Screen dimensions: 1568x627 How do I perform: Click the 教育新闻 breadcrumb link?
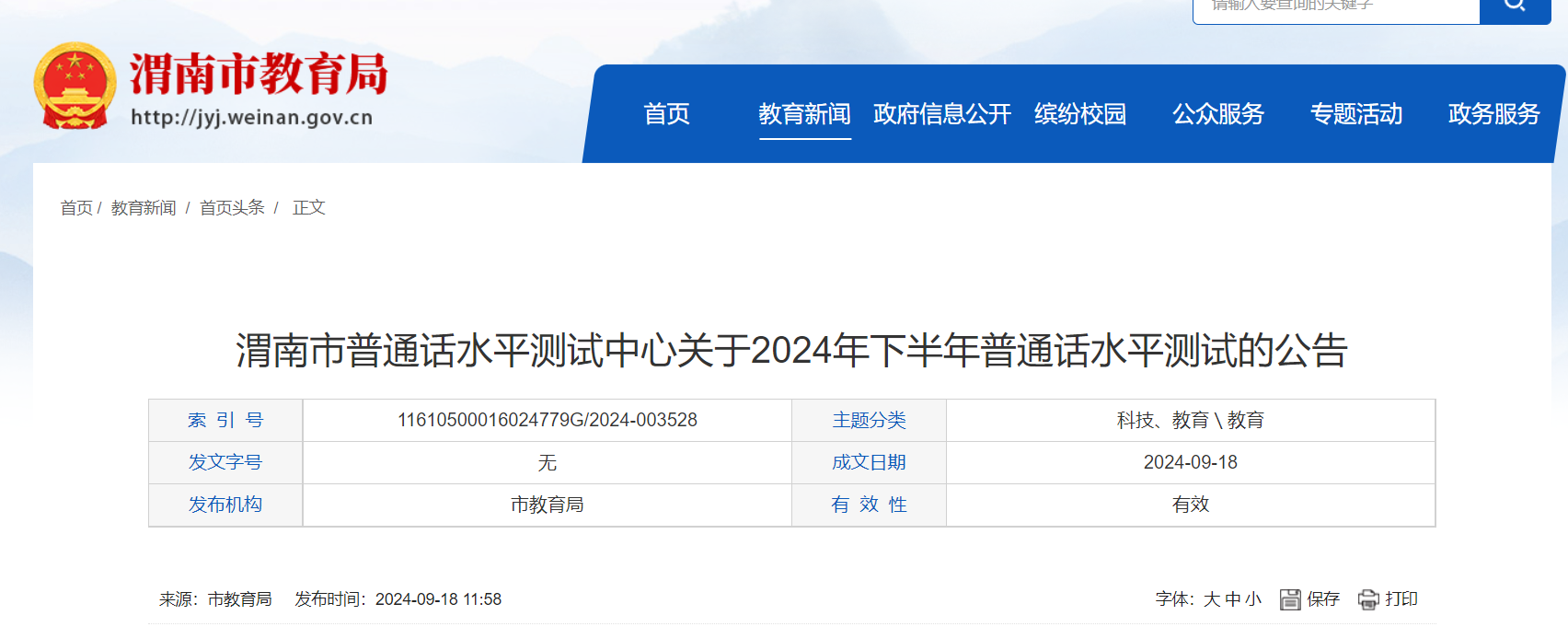144,208
